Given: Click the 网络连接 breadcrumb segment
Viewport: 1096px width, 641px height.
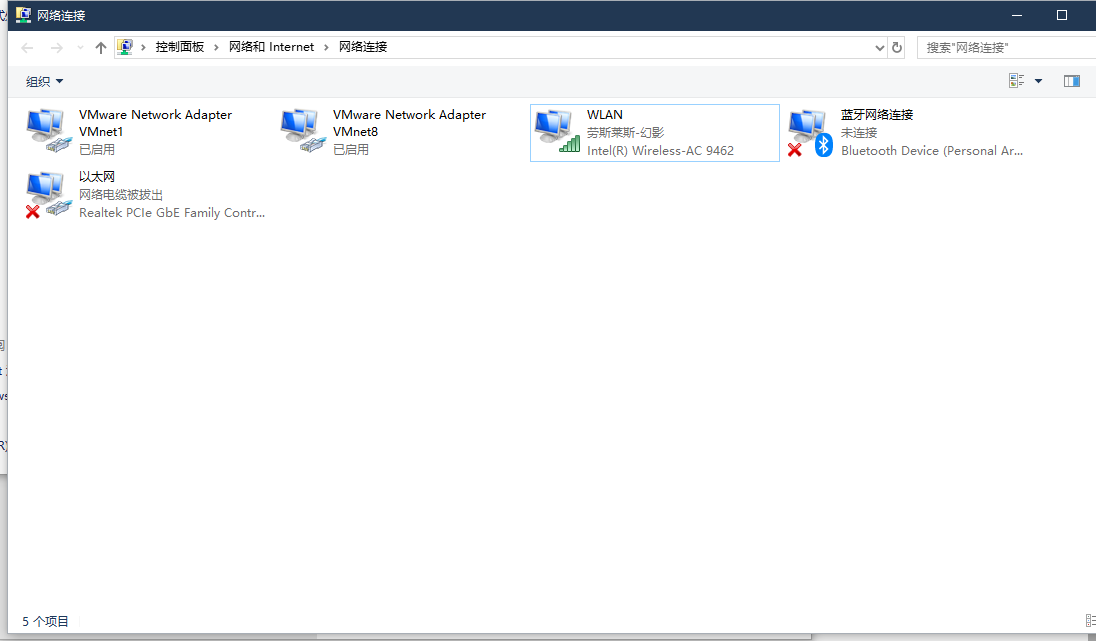Looking at the screenshot, I should pyautogui.click(x=363, y=47).
